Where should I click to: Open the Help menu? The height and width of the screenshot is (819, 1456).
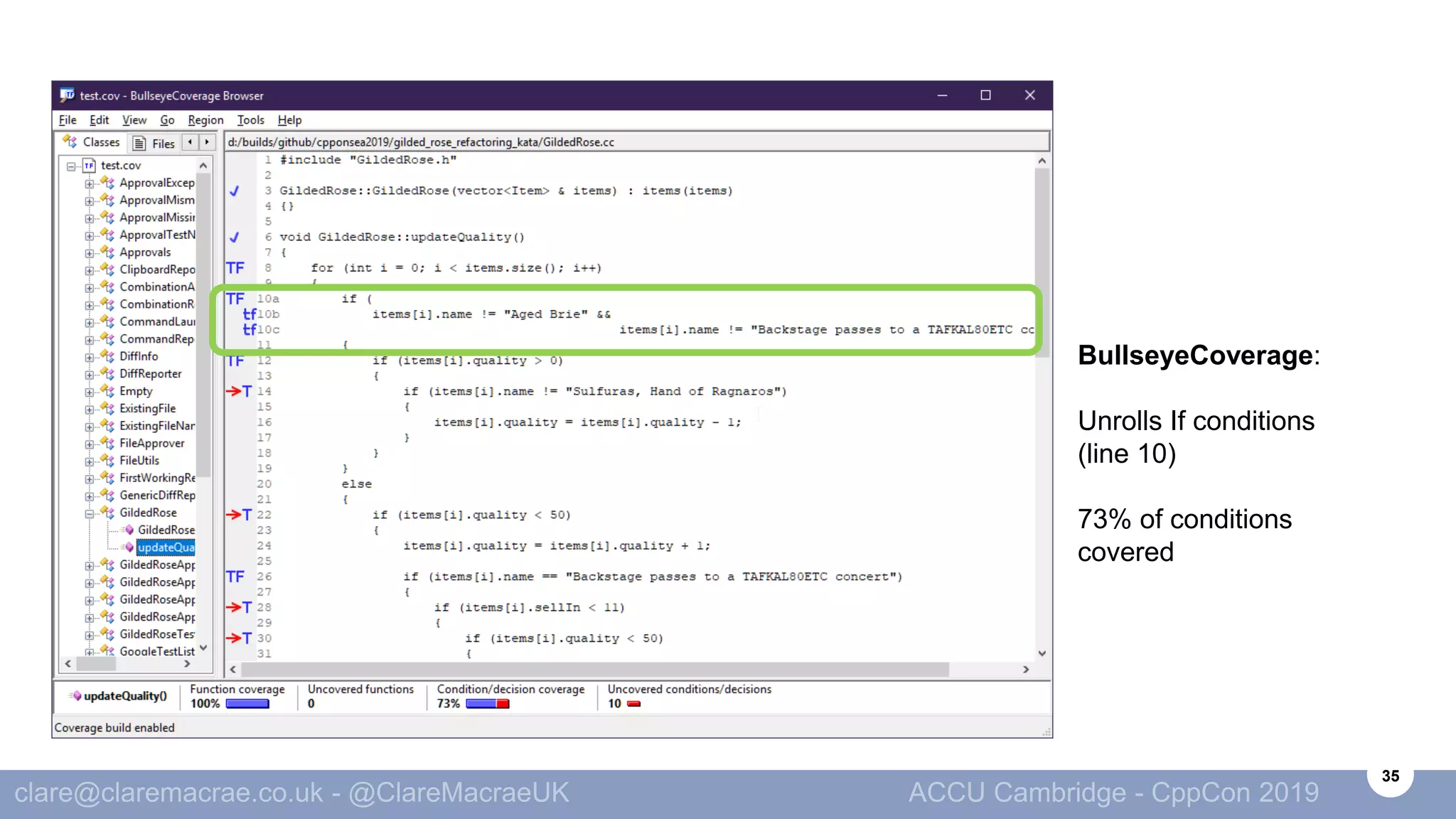tap(289, 120)
